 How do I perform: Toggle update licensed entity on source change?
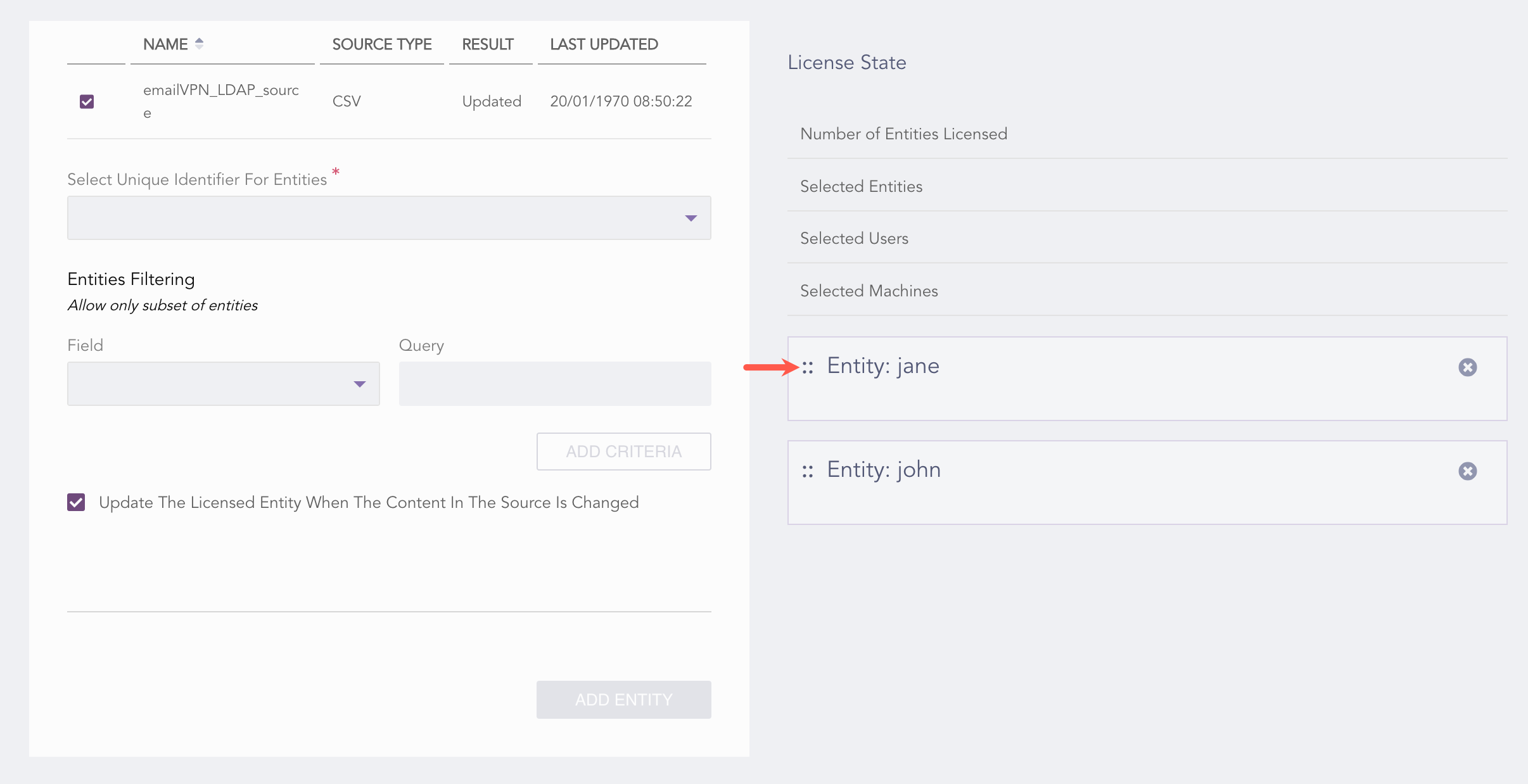(x=76, y=502)
